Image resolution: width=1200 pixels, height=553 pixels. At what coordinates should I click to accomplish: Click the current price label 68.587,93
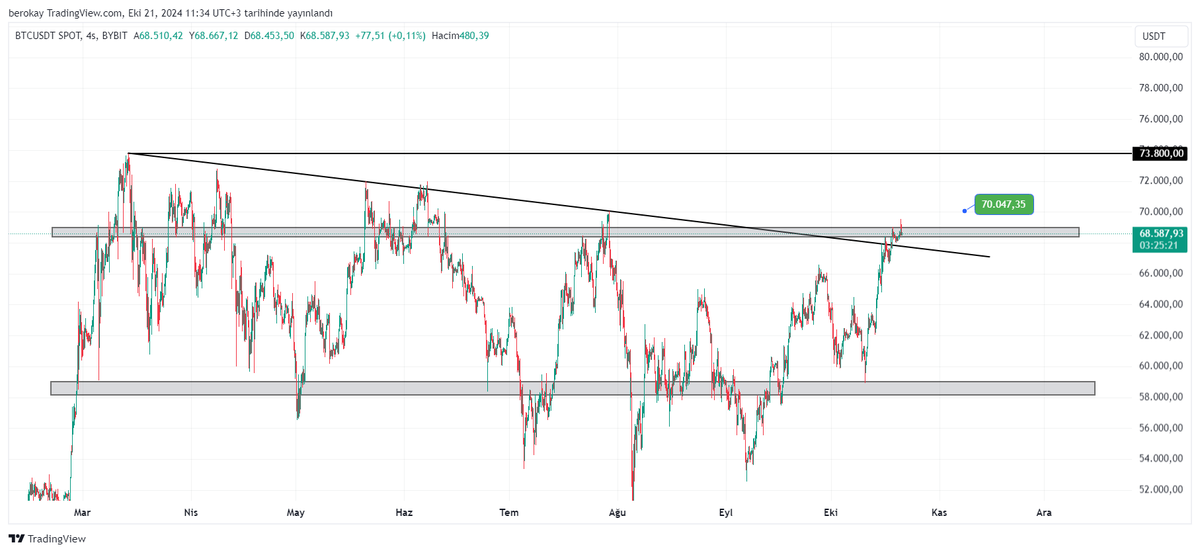pyautogui.click(x=1161, y=232)
